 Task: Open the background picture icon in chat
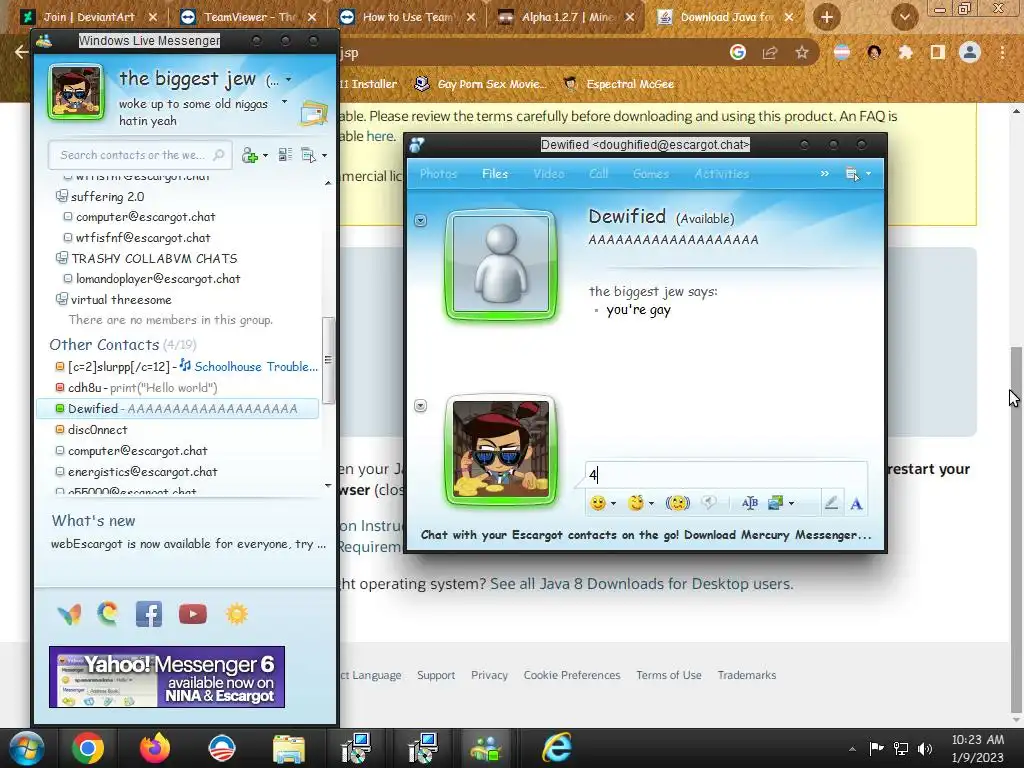coord(776,503)
